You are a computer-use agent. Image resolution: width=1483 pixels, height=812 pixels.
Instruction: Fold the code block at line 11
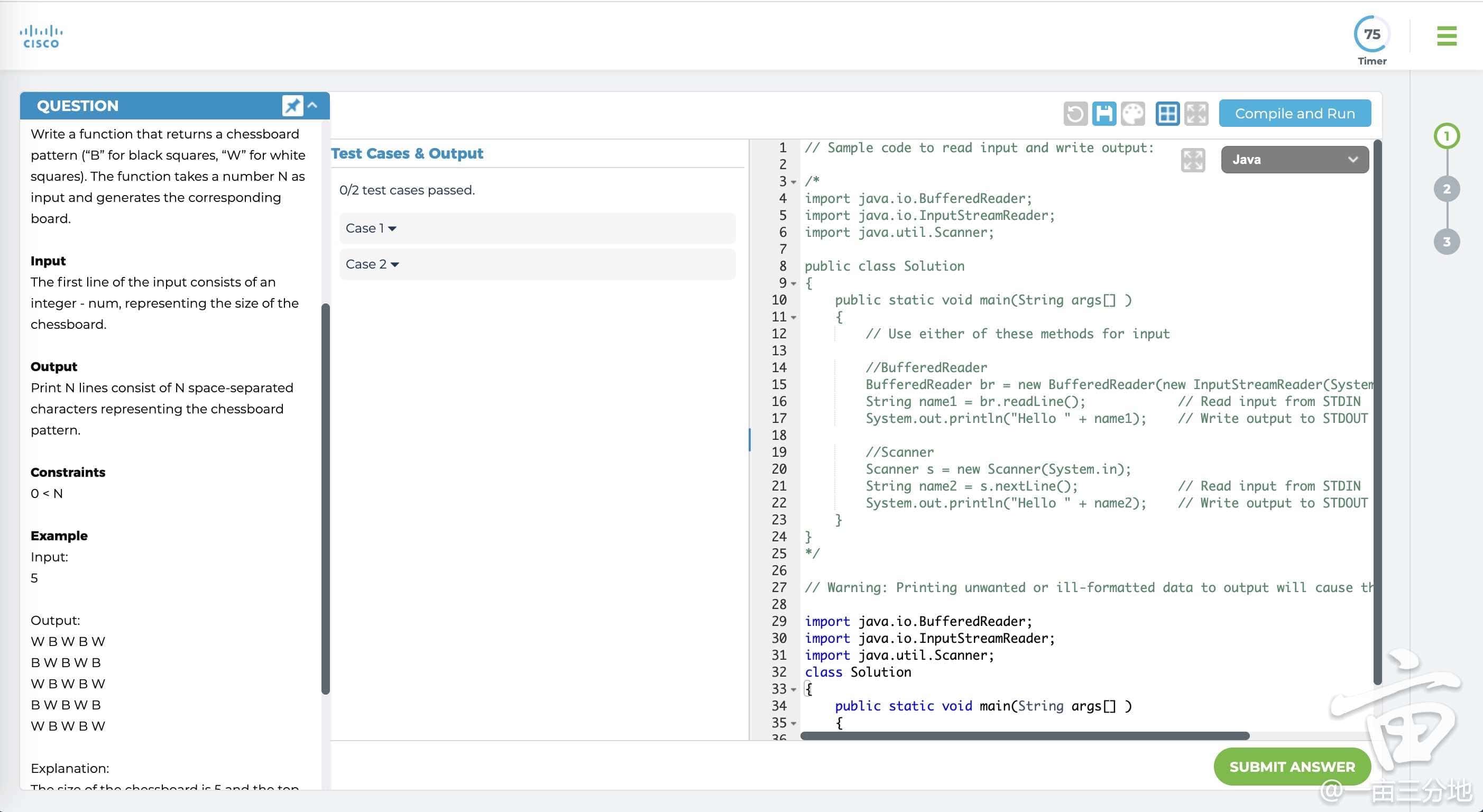click(x=794, y=317)
